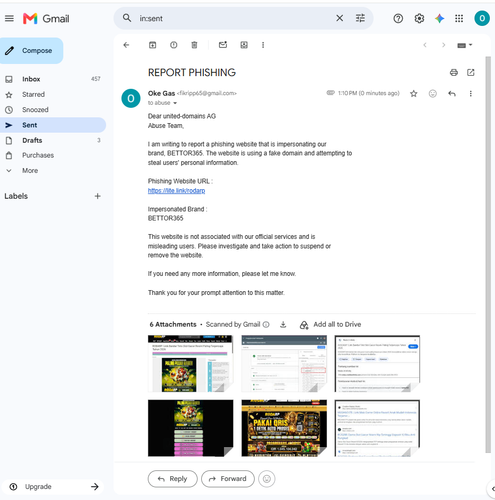Delete this email with trash icon
Viewport: 495px width, 500px height.
coord(194,45)
